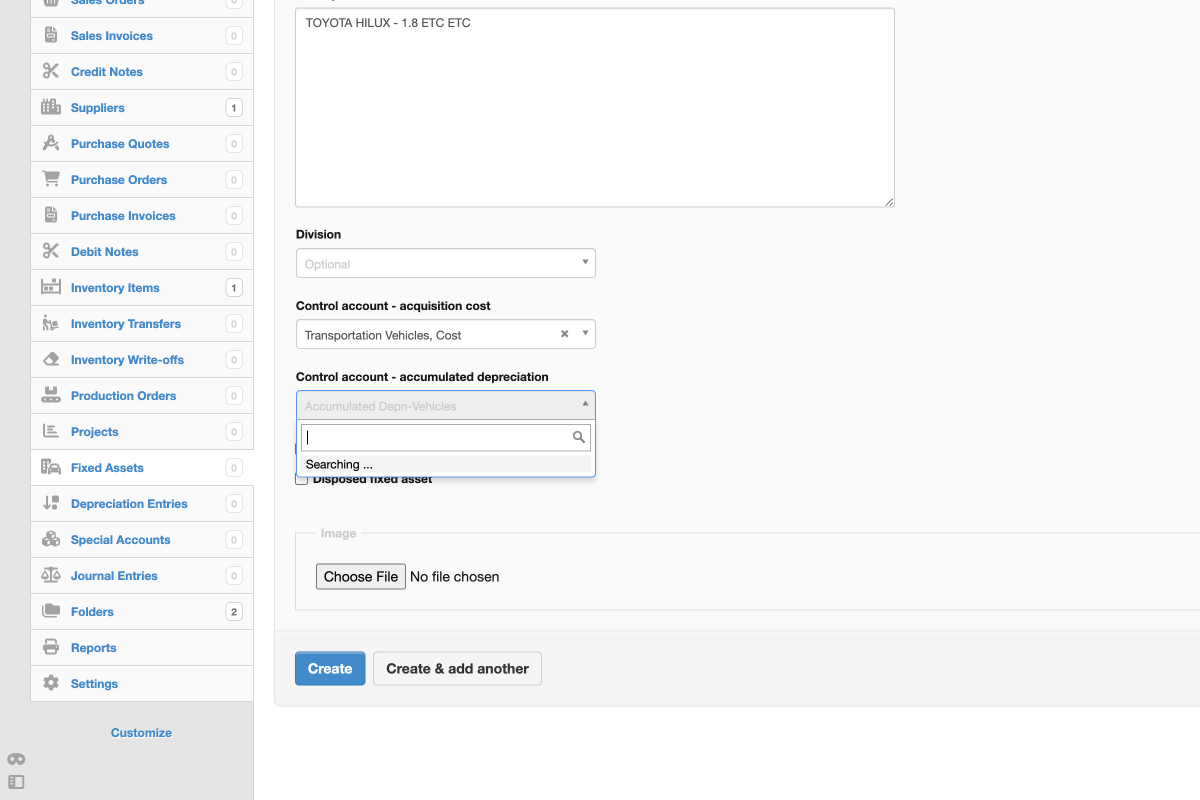Click the Purchase Orders cart icon
1200x800 pixels.
click(51, 180)
